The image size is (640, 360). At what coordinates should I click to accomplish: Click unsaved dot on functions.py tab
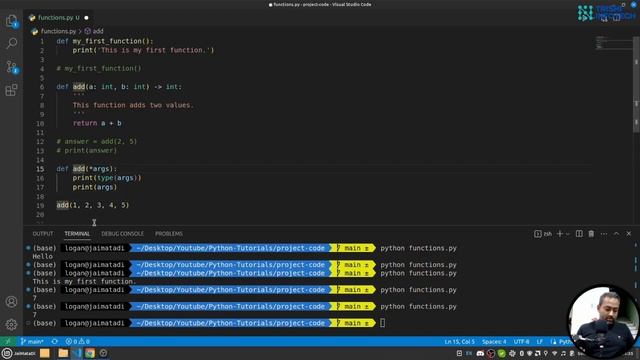point(86,18)
